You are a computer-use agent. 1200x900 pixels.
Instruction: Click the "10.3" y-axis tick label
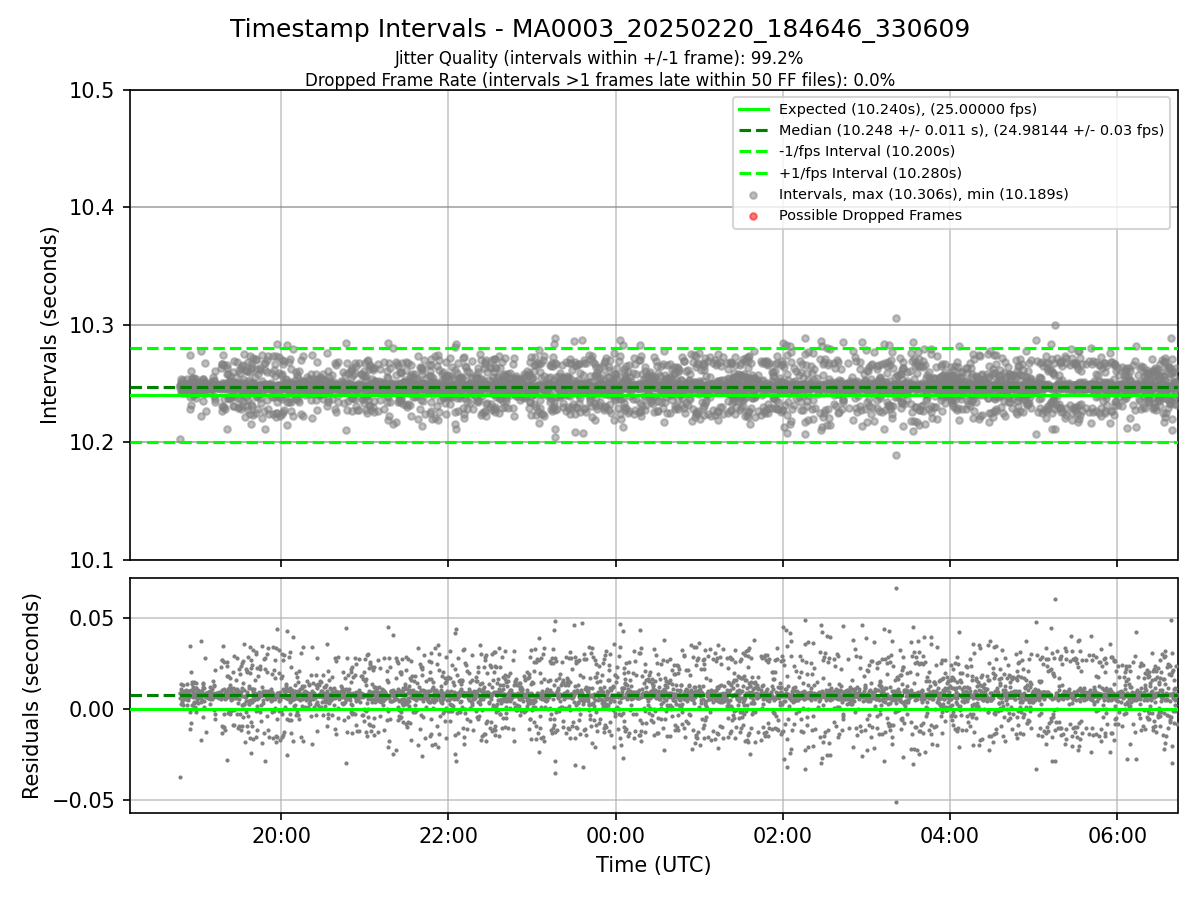pos(94,326)
